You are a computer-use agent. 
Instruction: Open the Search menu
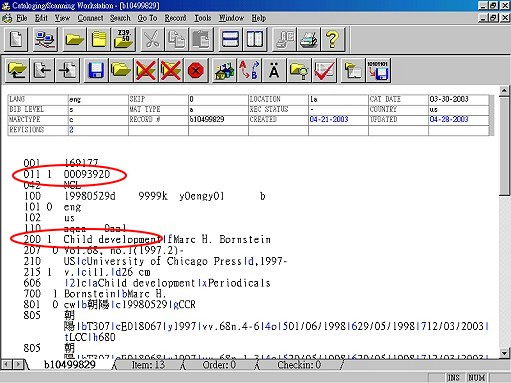point(120,18)
